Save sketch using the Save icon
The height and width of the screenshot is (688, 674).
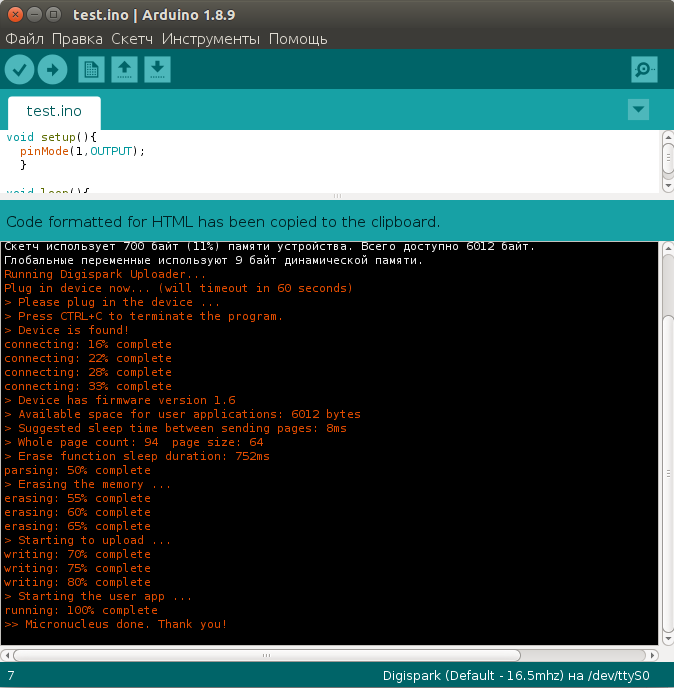pos(157,69)
